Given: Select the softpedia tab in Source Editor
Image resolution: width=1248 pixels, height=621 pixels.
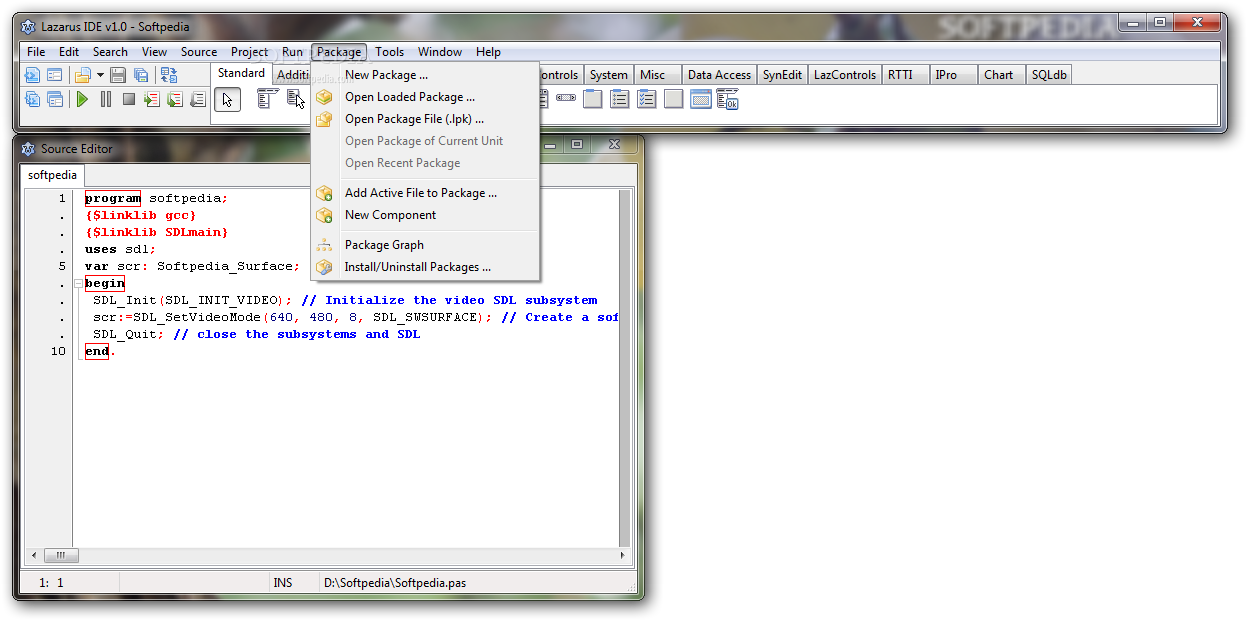Looking at the screenshot, I should pyautogui.click(x=52, y=175).
